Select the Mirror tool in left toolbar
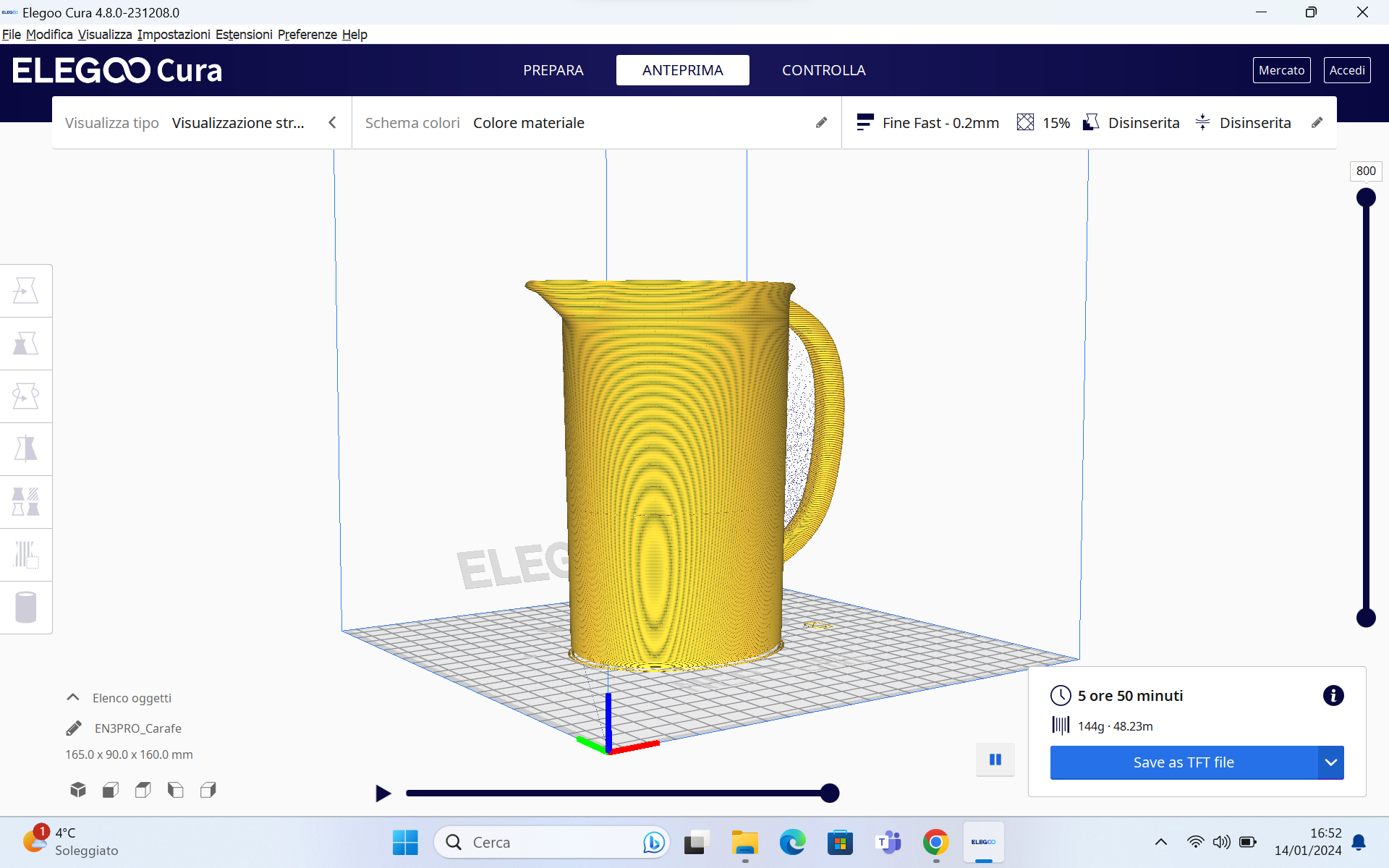This screenshot has height=868, width=1389. coord(26,449)
